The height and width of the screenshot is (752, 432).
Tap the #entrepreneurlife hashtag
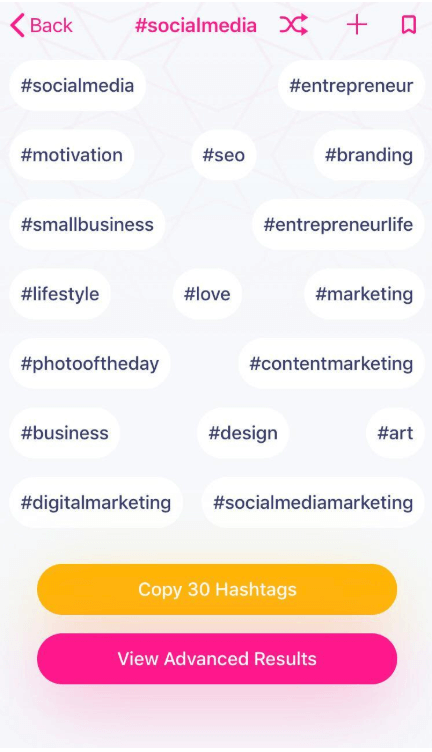338,224
